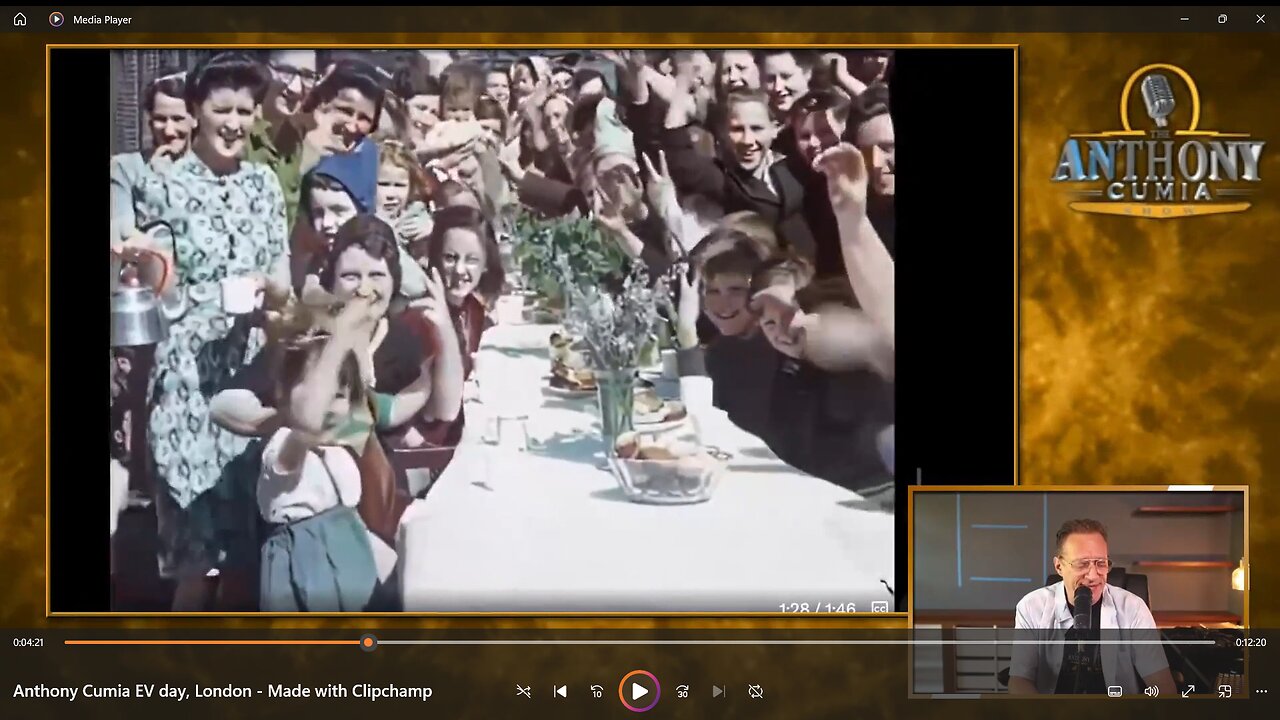Click the seek bar position handle

pos(368,642)
